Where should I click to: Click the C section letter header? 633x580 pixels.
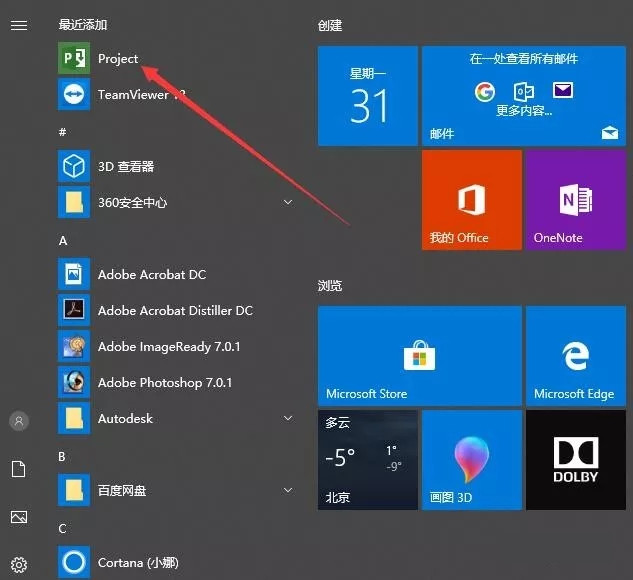tap(63, 528)
